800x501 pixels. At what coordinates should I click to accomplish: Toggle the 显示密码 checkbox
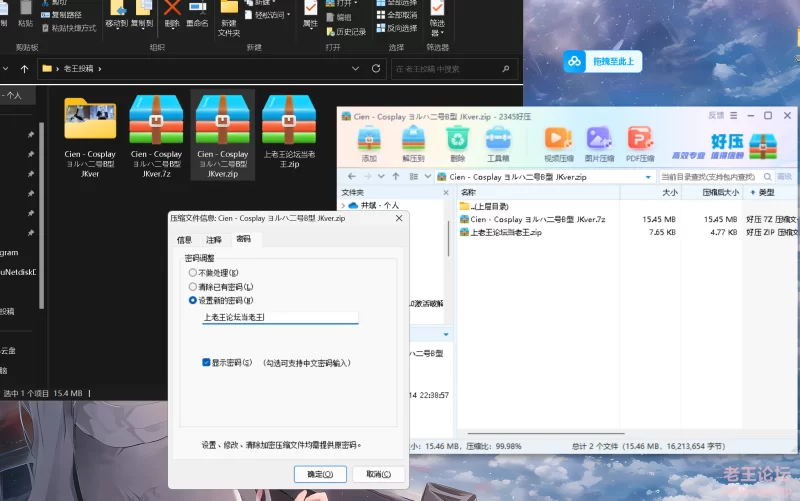coord(206,363)
